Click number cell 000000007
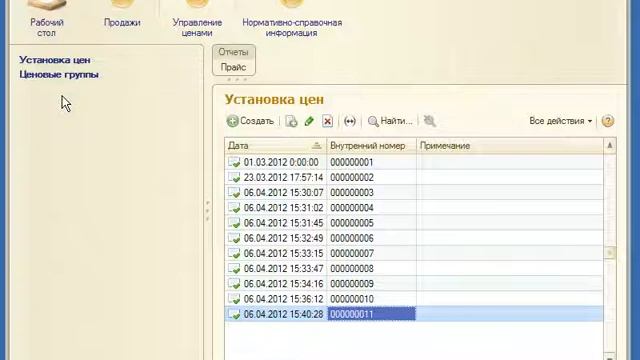The width and height of the screenshot is (640, 360). 371,253
